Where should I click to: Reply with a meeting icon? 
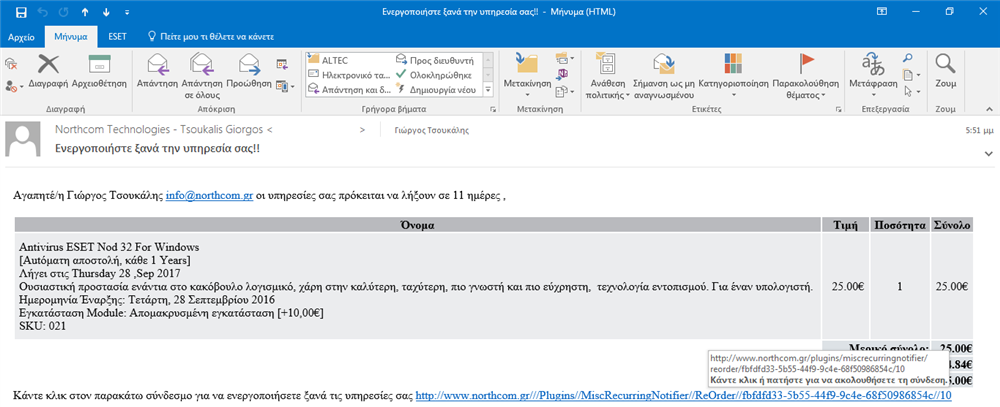point(283,64)
